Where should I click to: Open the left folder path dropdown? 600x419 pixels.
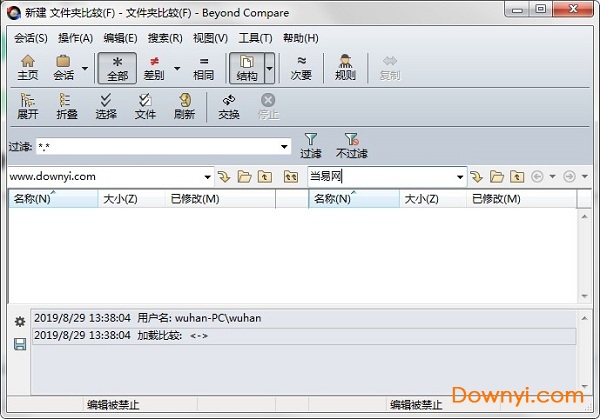(207, 177)
